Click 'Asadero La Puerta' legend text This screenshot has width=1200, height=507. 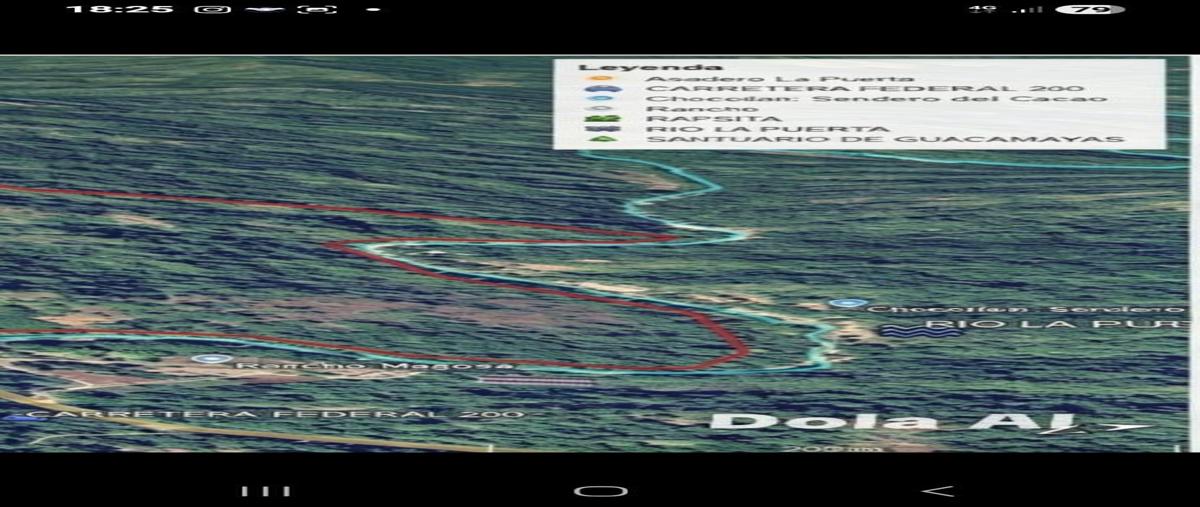coord(780,78)
